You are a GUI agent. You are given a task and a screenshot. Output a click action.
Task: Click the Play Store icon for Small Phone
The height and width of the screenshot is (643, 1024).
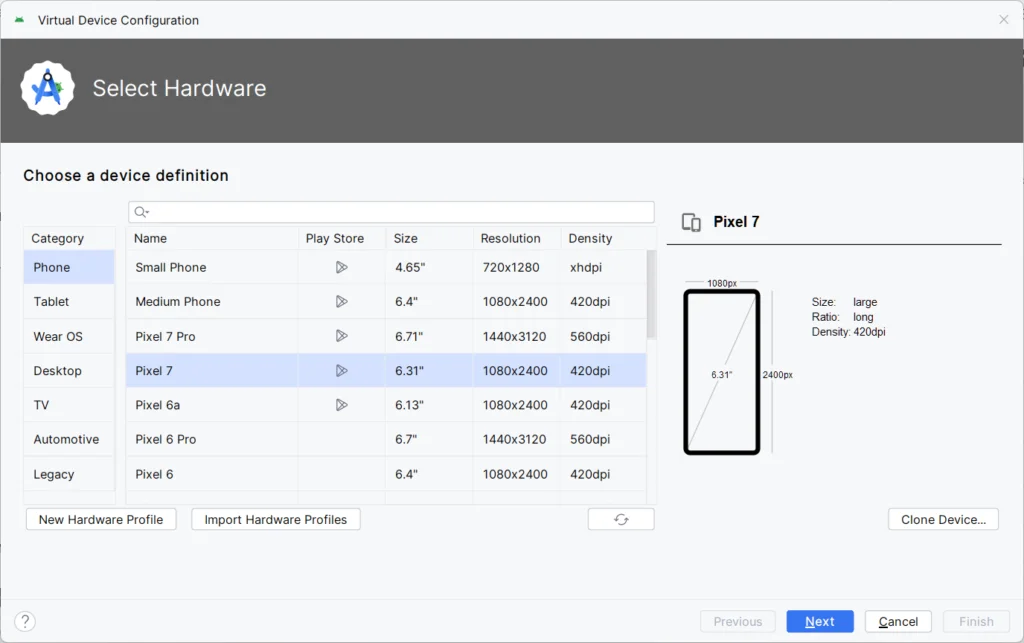click(x=341, y=267)
